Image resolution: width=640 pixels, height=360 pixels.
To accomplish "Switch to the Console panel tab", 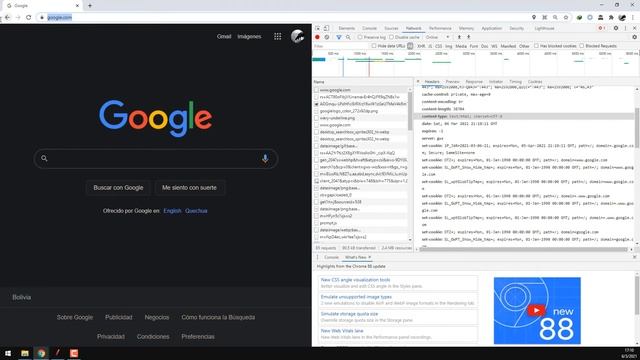I will [369, 28].
